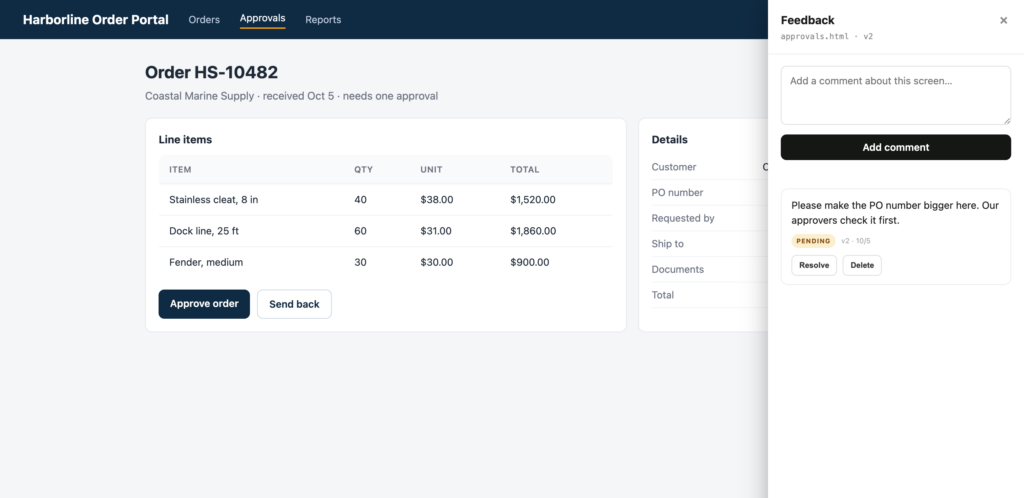Click the approvals.html · v2 subtitle

pyautogui.click(x=827, y=37)
